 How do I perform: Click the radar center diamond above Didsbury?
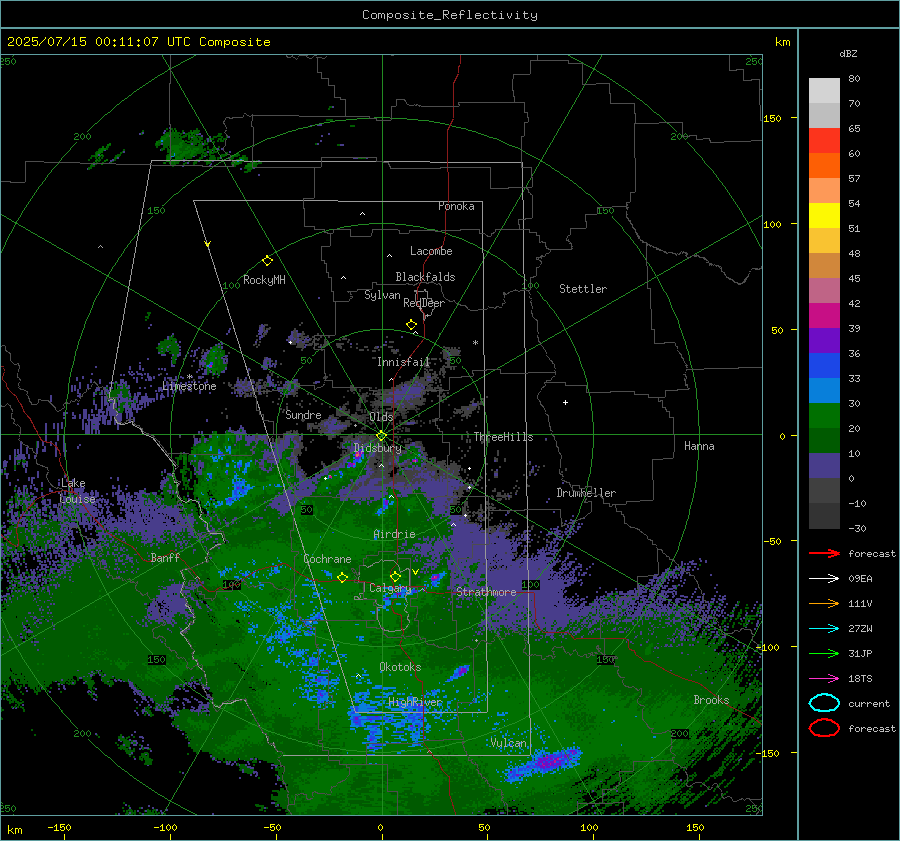381,436
